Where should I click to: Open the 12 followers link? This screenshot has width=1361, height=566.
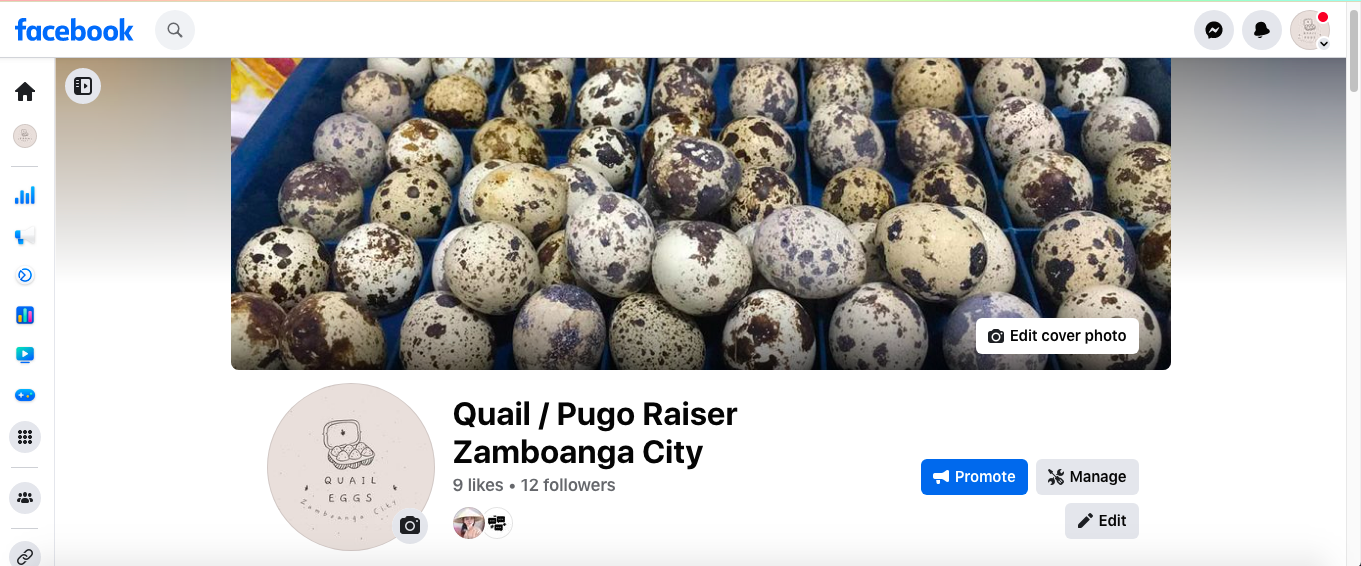click(x=568, y=485)
